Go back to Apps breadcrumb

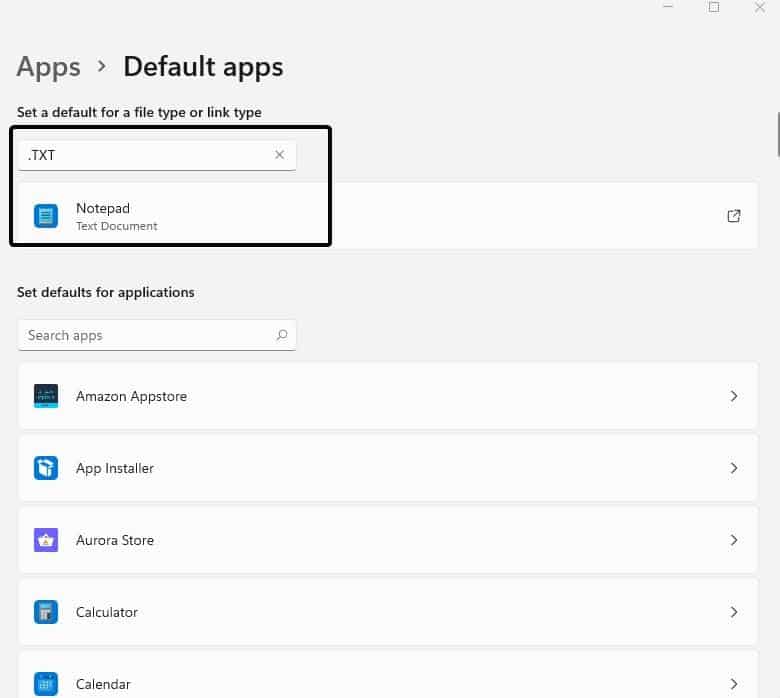click(x=48, y=67)
